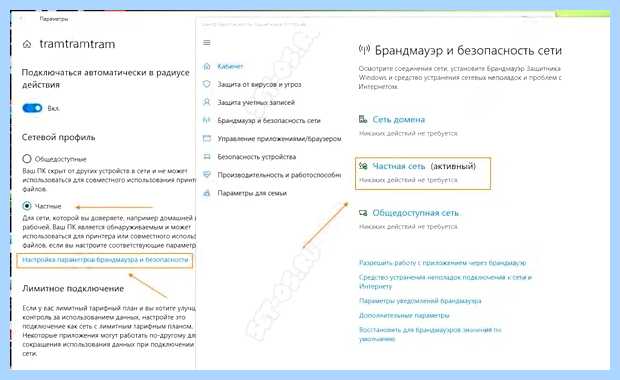
Task: Open Параметры для семьи
Action: [252, 193]
